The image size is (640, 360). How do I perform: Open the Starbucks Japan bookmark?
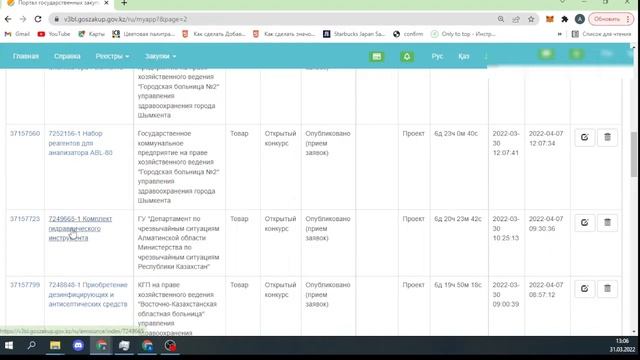[354, 34]
